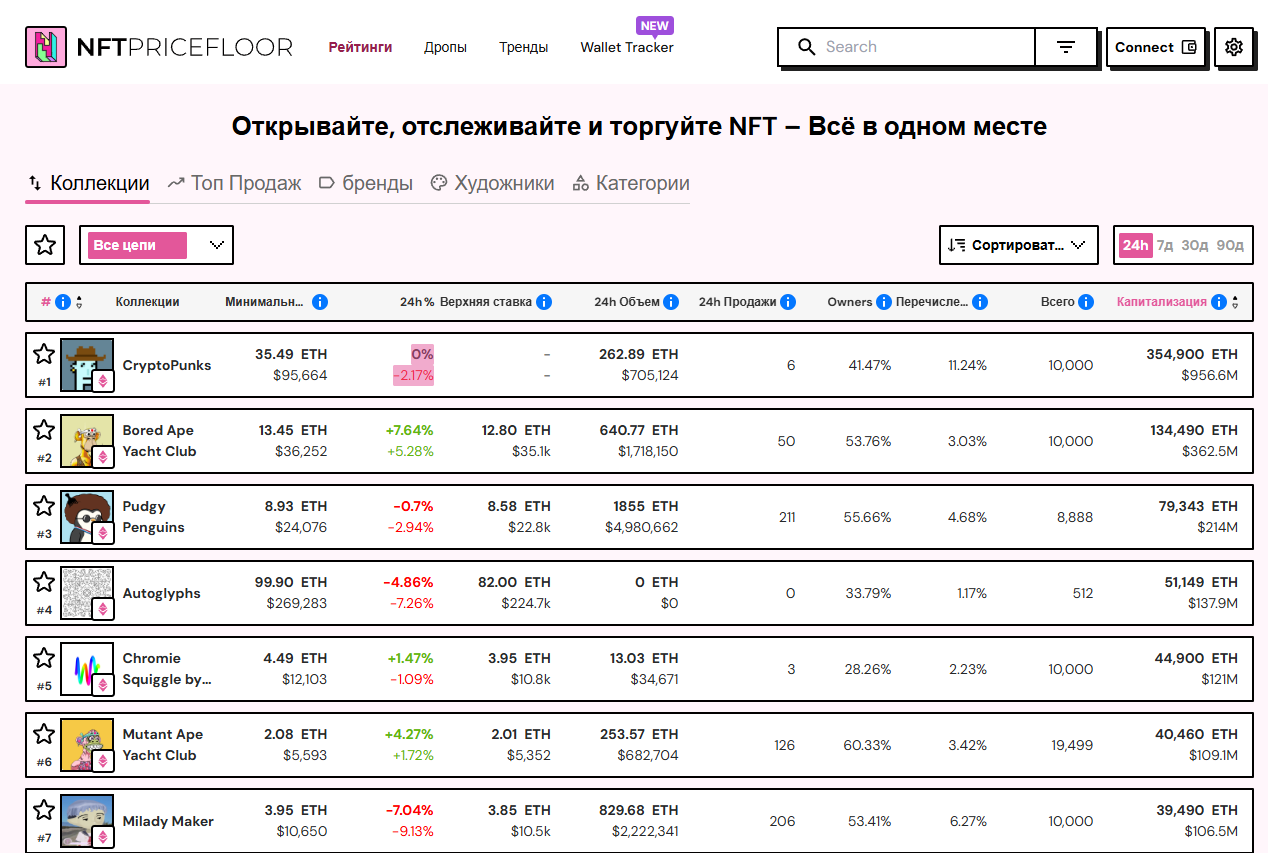This screenshot has height=853, width=1268.
Task: Open Тренды navigation menu
Action: [524, 47]
